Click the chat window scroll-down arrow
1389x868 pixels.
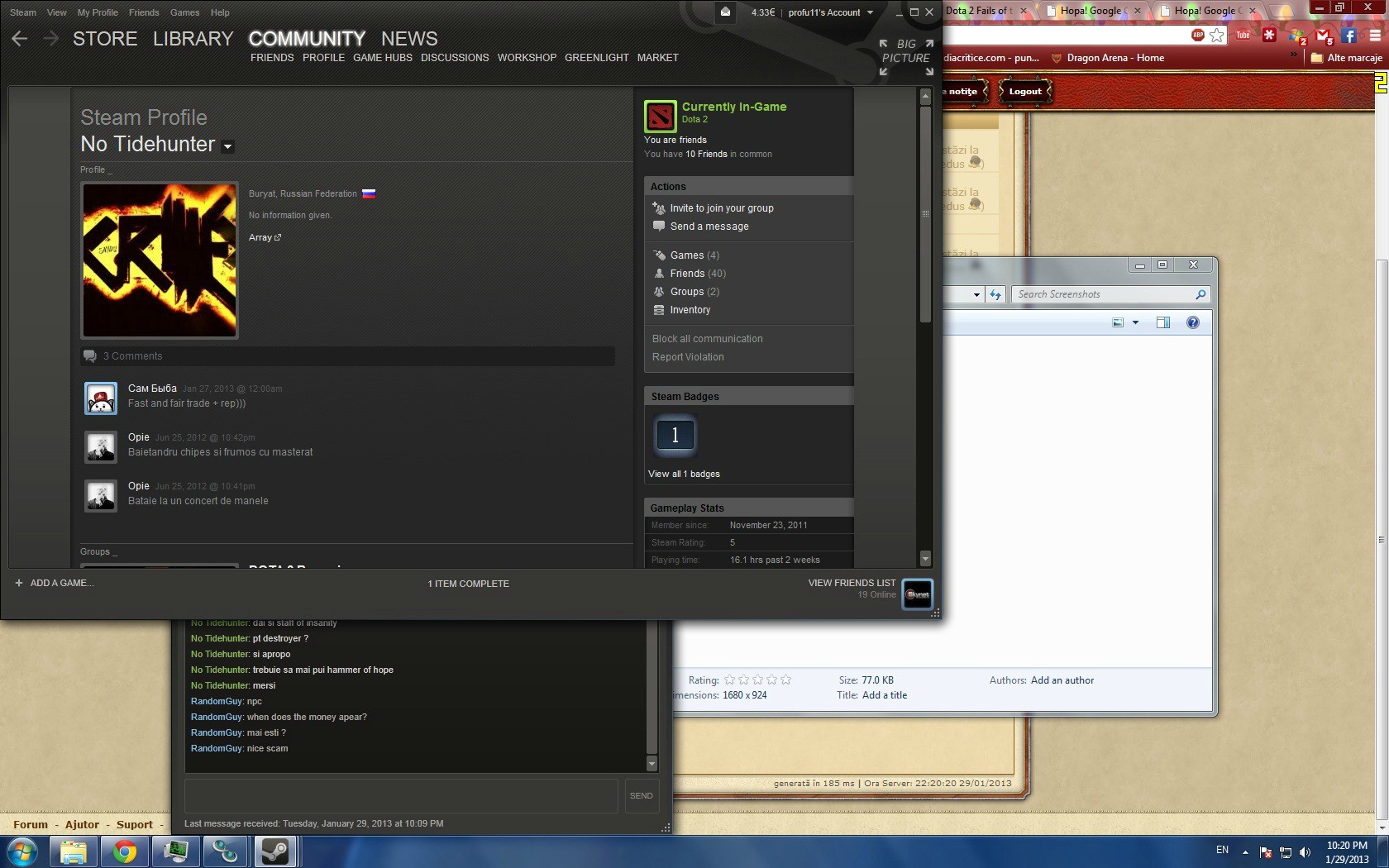click(x=652, y=763)
